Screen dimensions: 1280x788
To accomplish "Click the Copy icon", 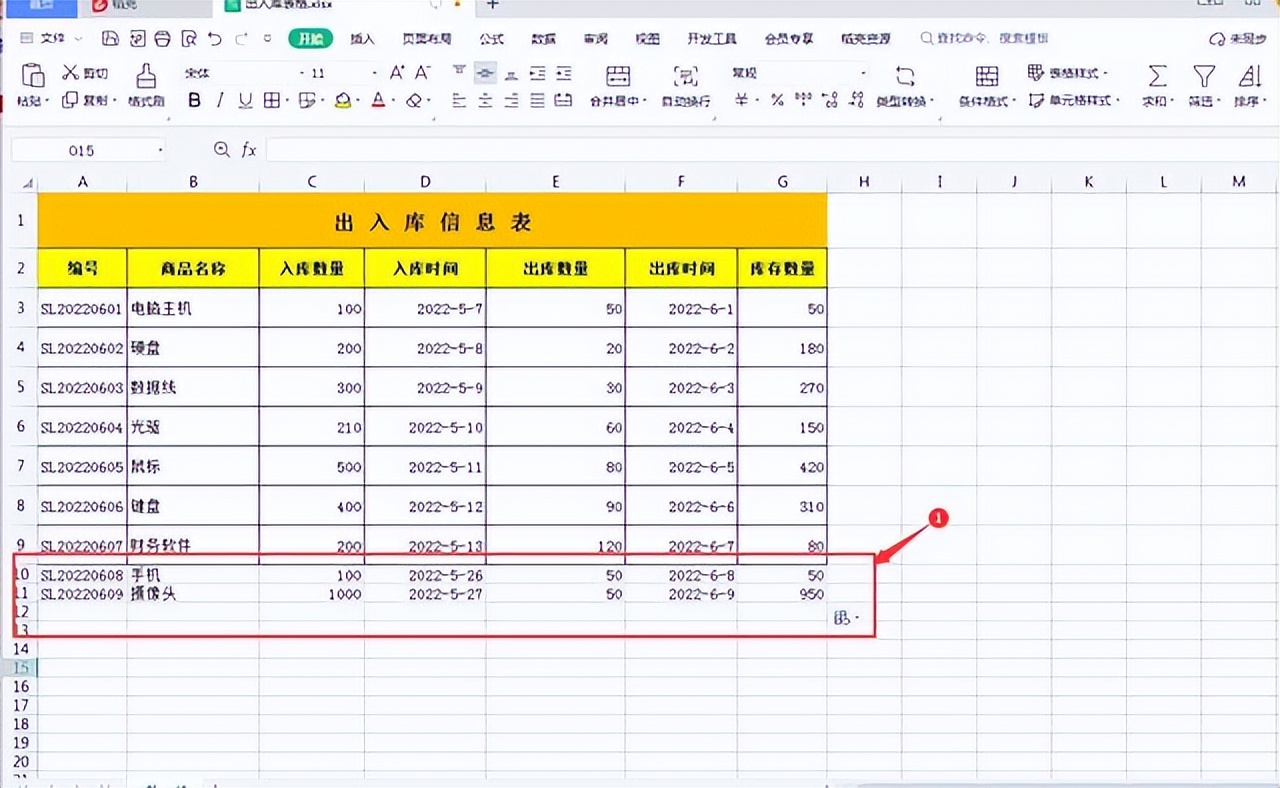I will [70, 100].
